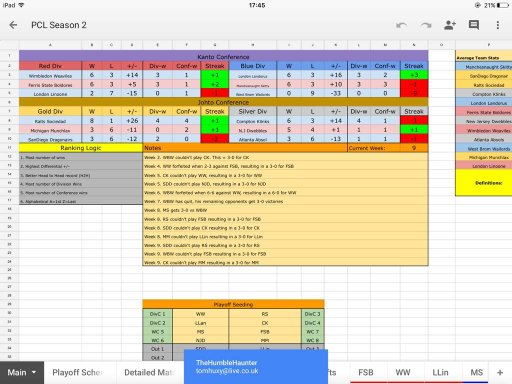Open the FSB sheet tab
Screen dimensions: 512x384
coord(366,372)
